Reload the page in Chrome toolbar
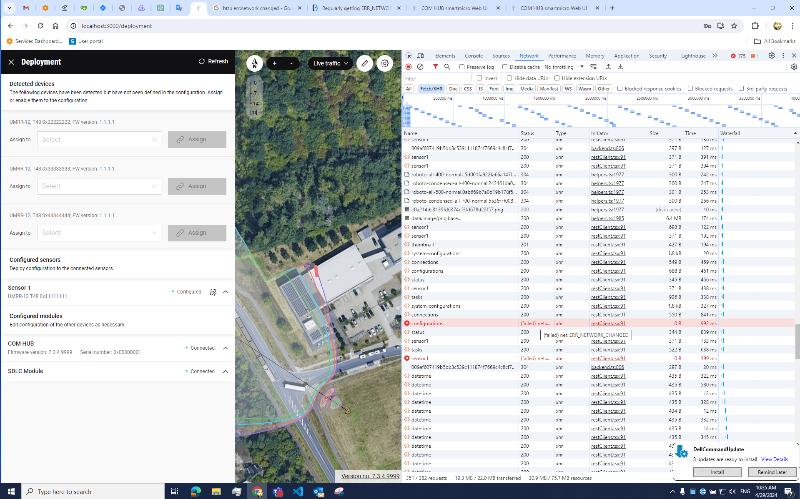The image size is (800, 499). (40, 26)
